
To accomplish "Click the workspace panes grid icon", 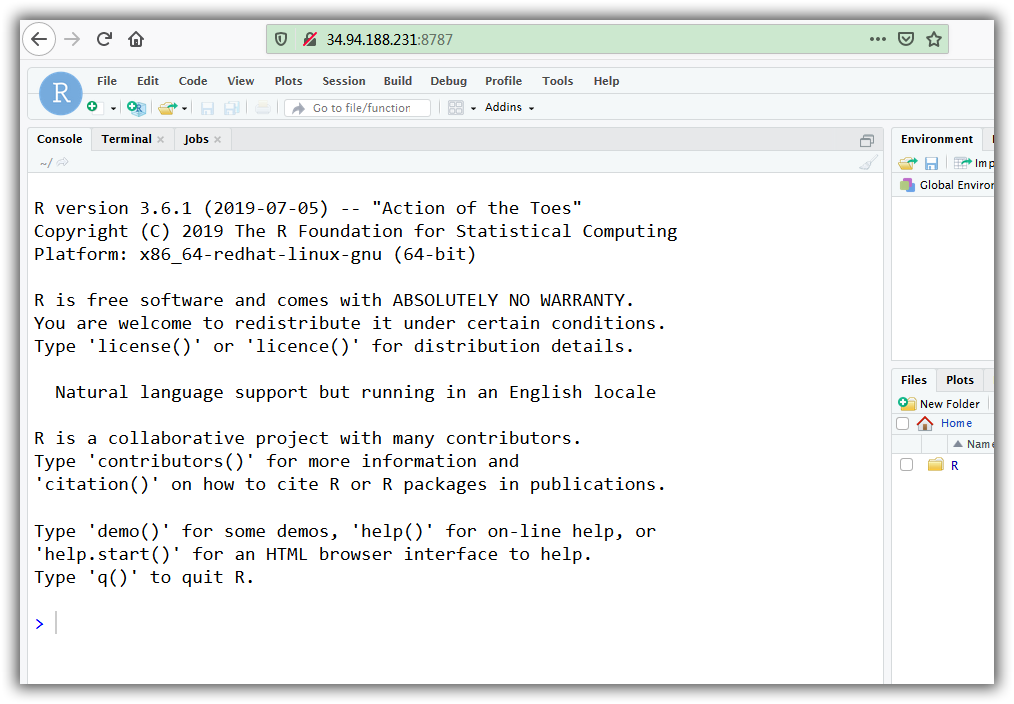I will 455,108.
